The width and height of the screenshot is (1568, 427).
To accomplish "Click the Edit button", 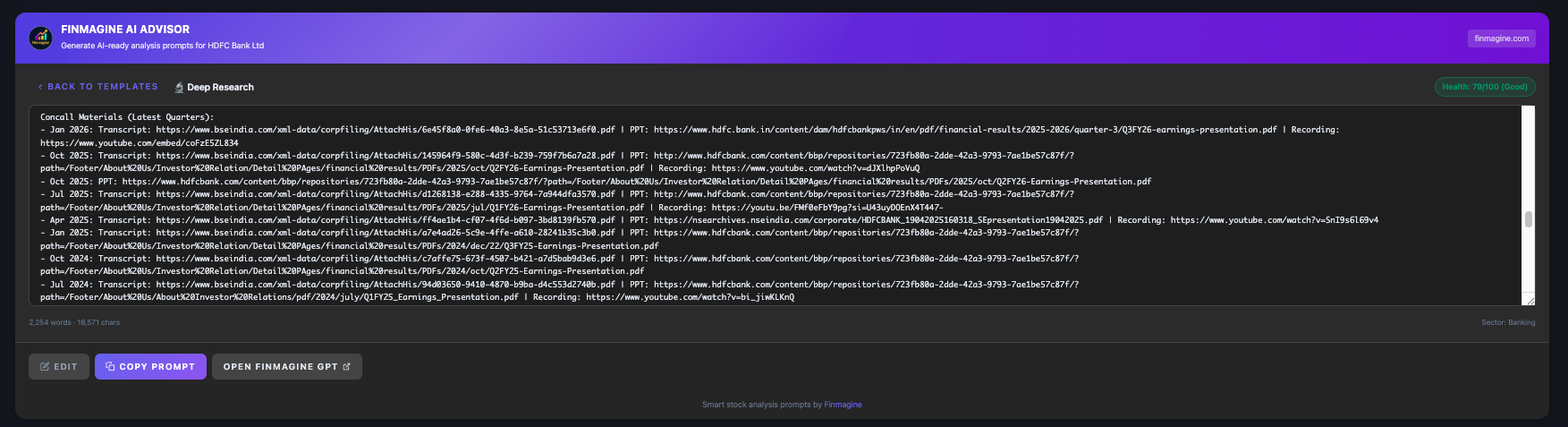I will pos(58,366).
